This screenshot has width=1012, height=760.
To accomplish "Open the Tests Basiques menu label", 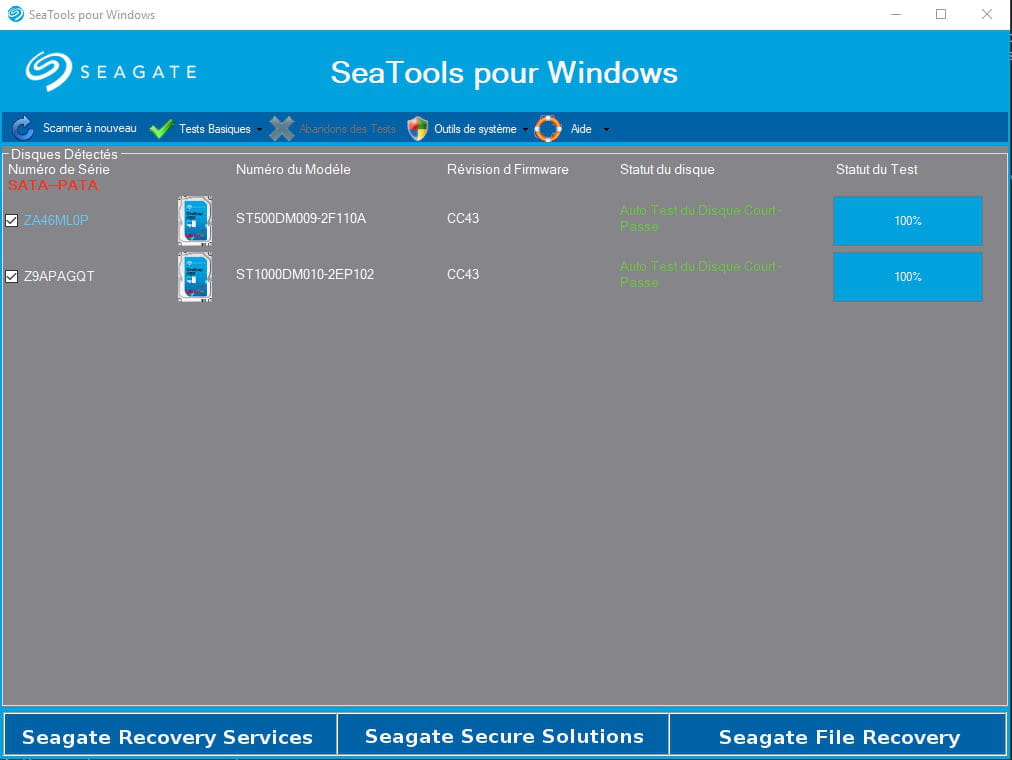I will pos(214,129).
